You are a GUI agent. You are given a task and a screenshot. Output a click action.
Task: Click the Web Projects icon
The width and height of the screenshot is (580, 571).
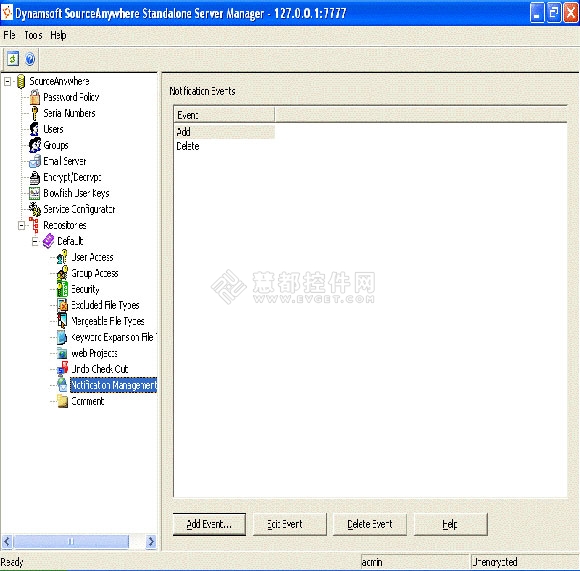click(62, 353)
